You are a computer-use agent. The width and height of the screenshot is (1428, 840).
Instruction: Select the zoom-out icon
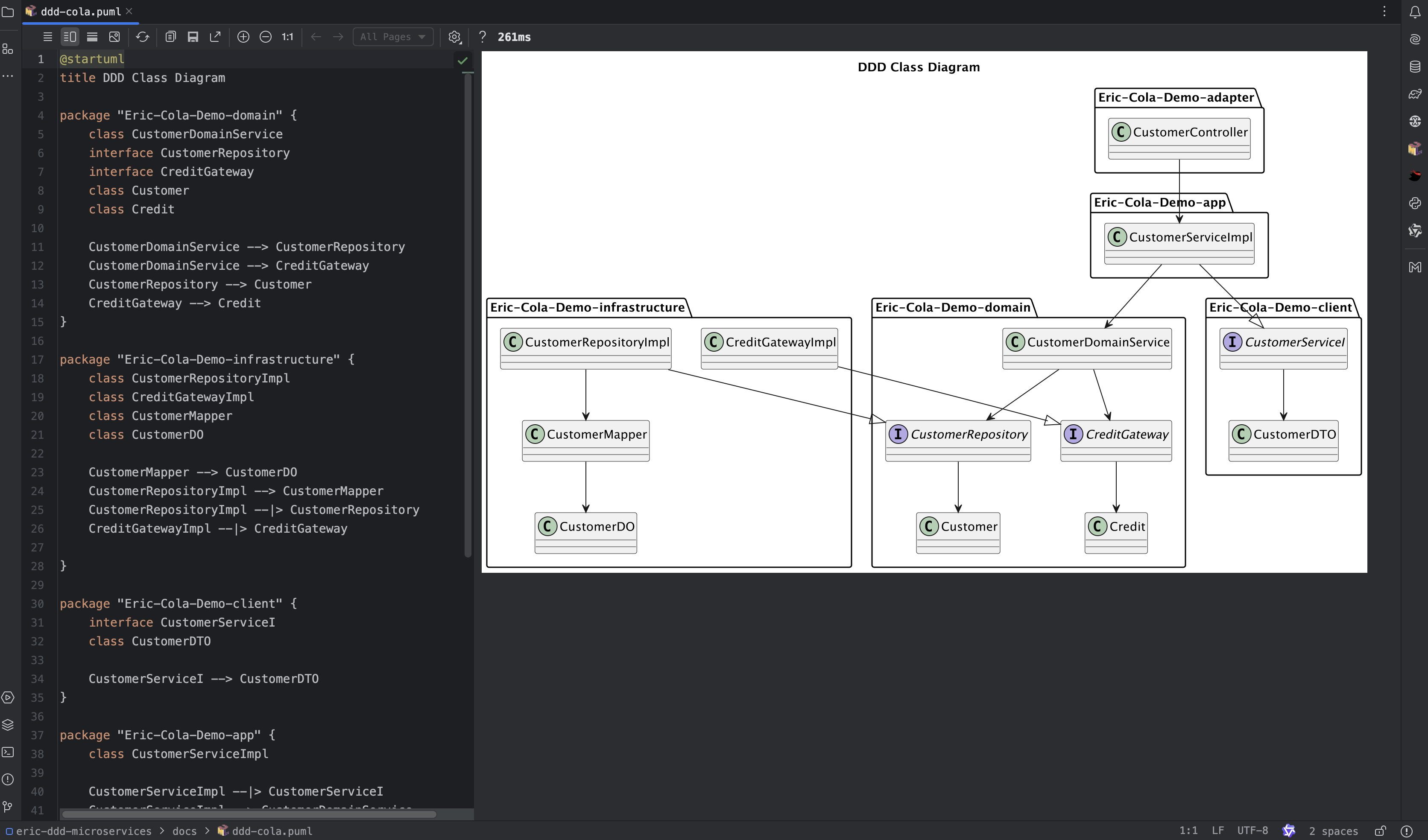pyautogui.click(x=265, y=37)
